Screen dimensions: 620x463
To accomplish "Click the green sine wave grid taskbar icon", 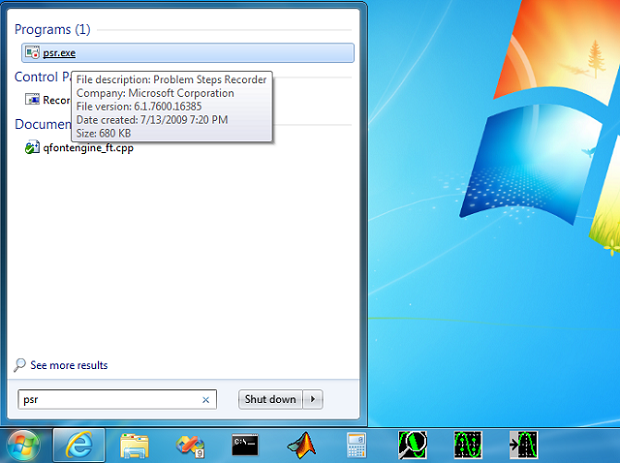I will click(x=468, y=445).
